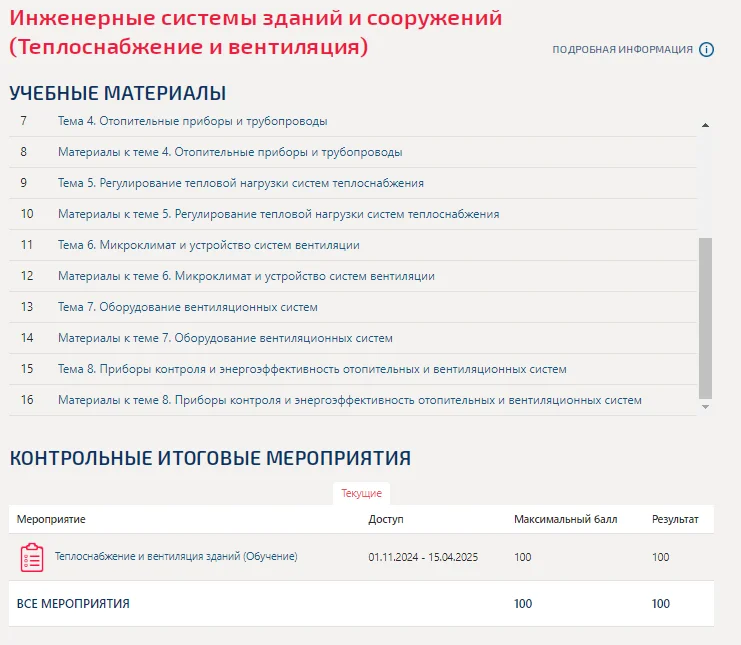Click the Максимальный балл column header
The image size is (741, 645).
565,519
